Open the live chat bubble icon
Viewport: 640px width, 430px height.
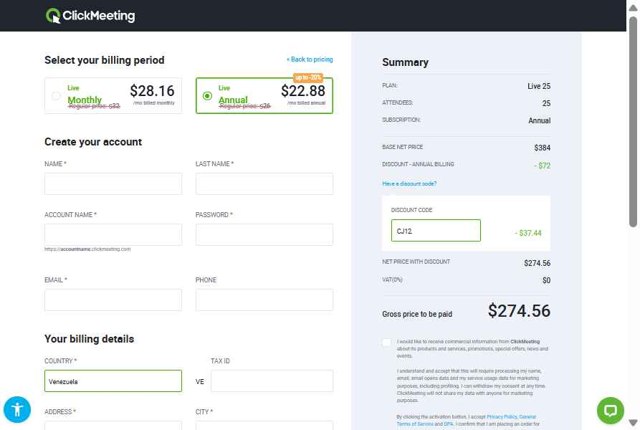(x=610, y=410)
